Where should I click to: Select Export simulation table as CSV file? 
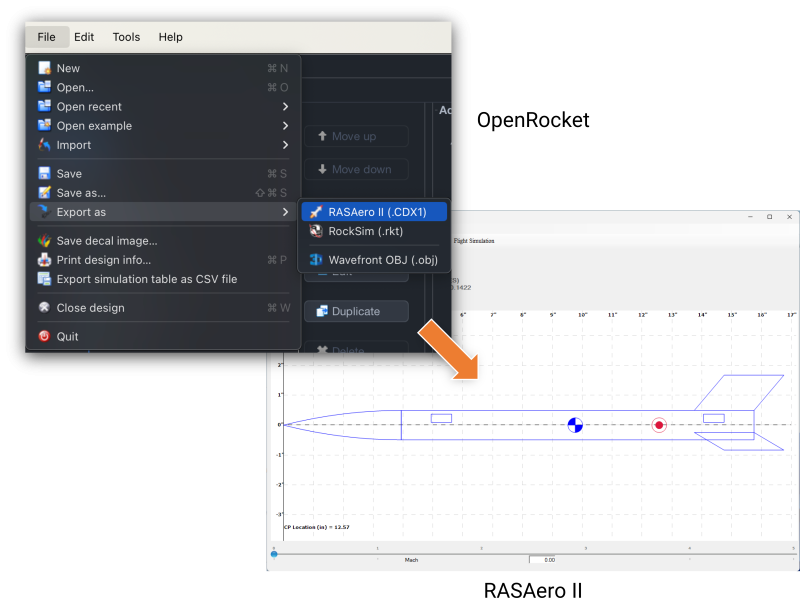coord(163,279)
